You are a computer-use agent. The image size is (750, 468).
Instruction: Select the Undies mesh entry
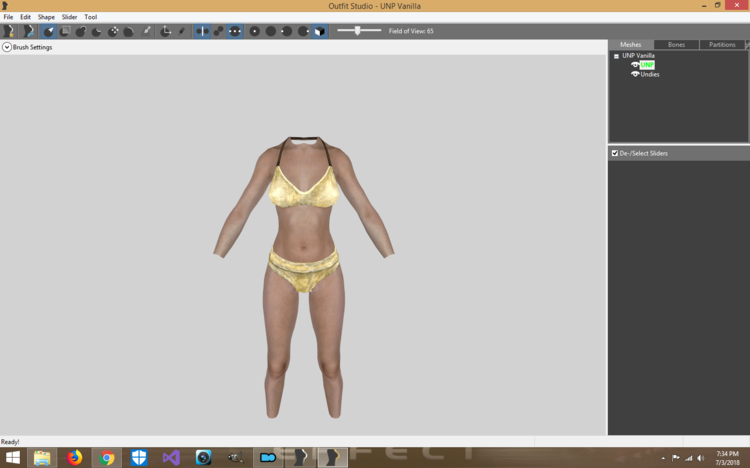point(650,74)
